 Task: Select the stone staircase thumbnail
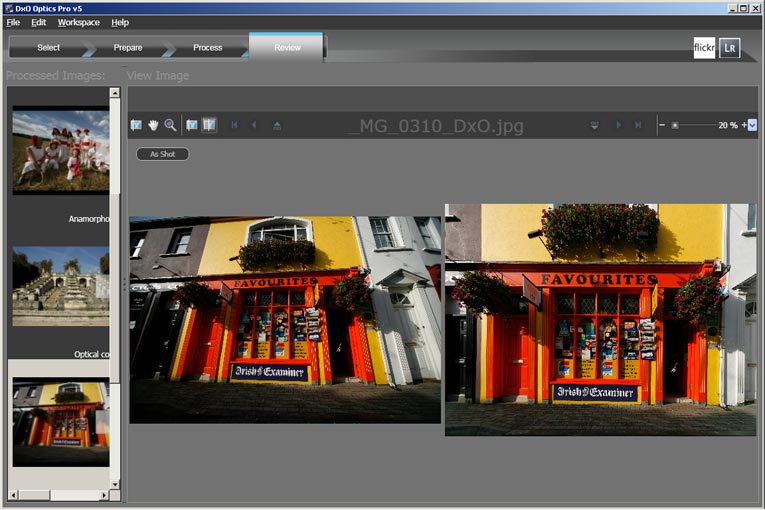coord(61,286)
